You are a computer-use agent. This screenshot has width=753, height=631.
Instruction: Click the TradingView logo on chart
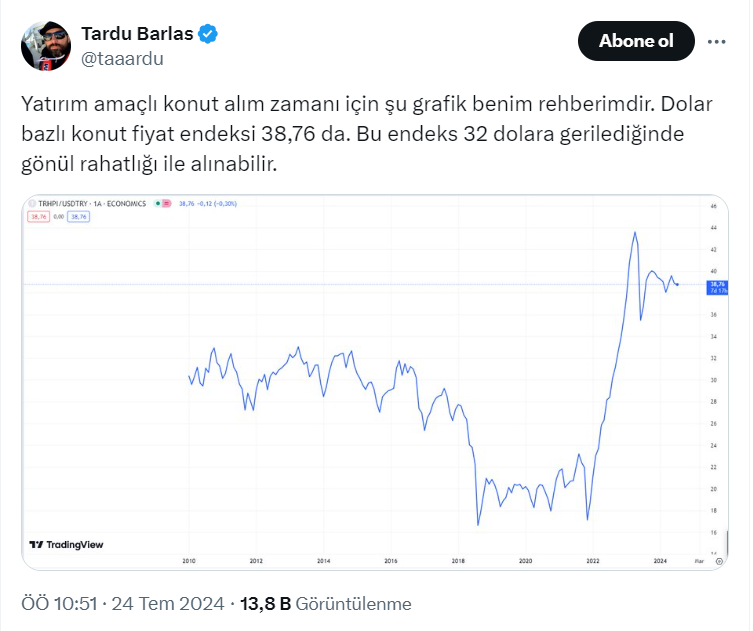tap(66, 545)
